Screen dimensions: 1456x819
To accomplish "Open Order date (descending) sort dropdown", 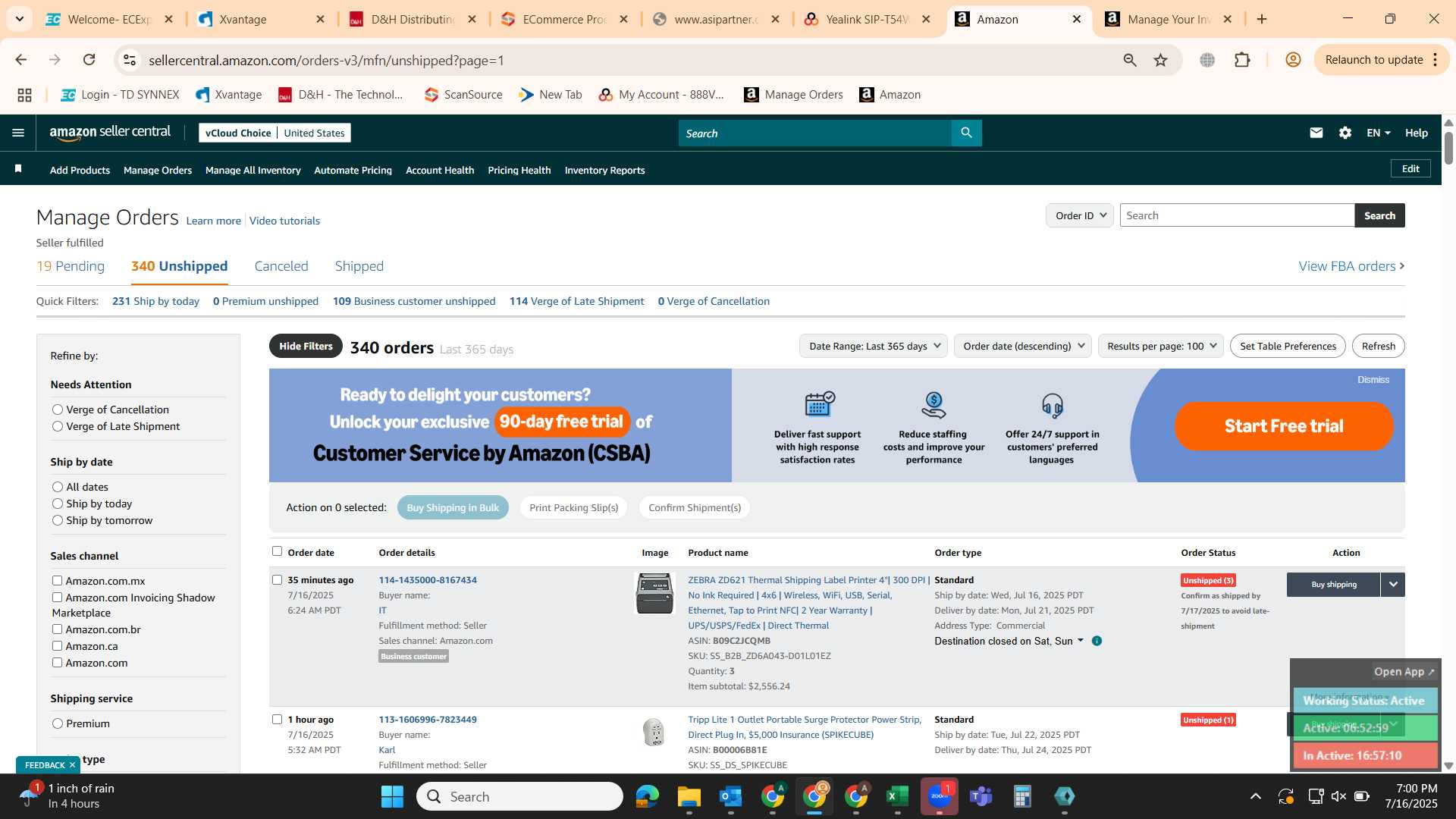I will [1023, 346].
